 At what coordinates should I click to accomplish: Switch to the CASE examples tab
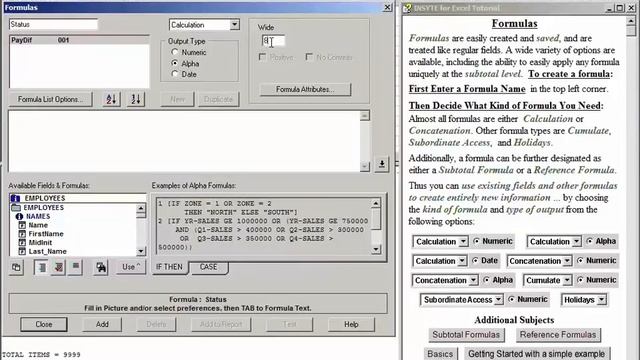click(208, 267)
